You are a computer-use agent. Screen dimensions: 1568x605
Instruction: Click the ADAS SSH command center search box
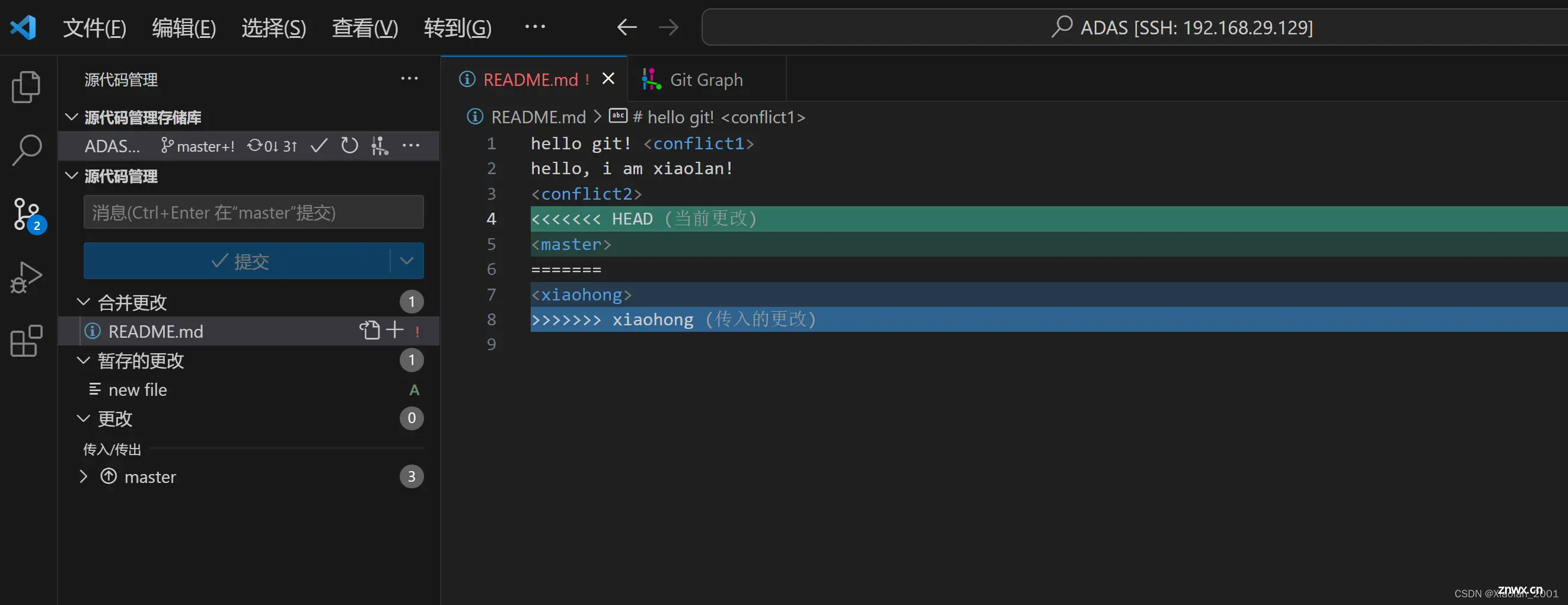tap(1134, 27)
